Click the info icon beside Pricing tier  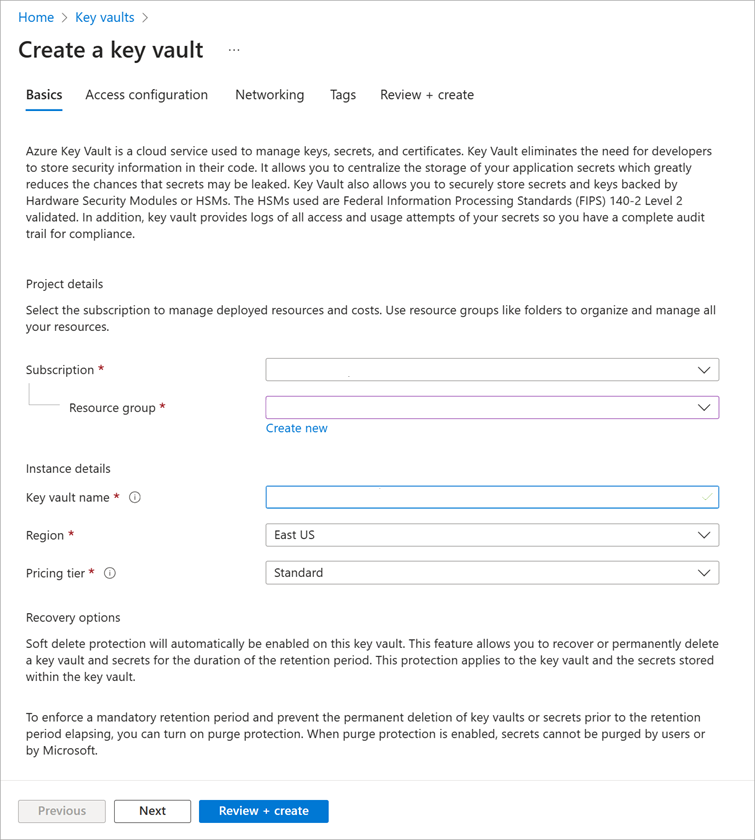tap(110, 573)
